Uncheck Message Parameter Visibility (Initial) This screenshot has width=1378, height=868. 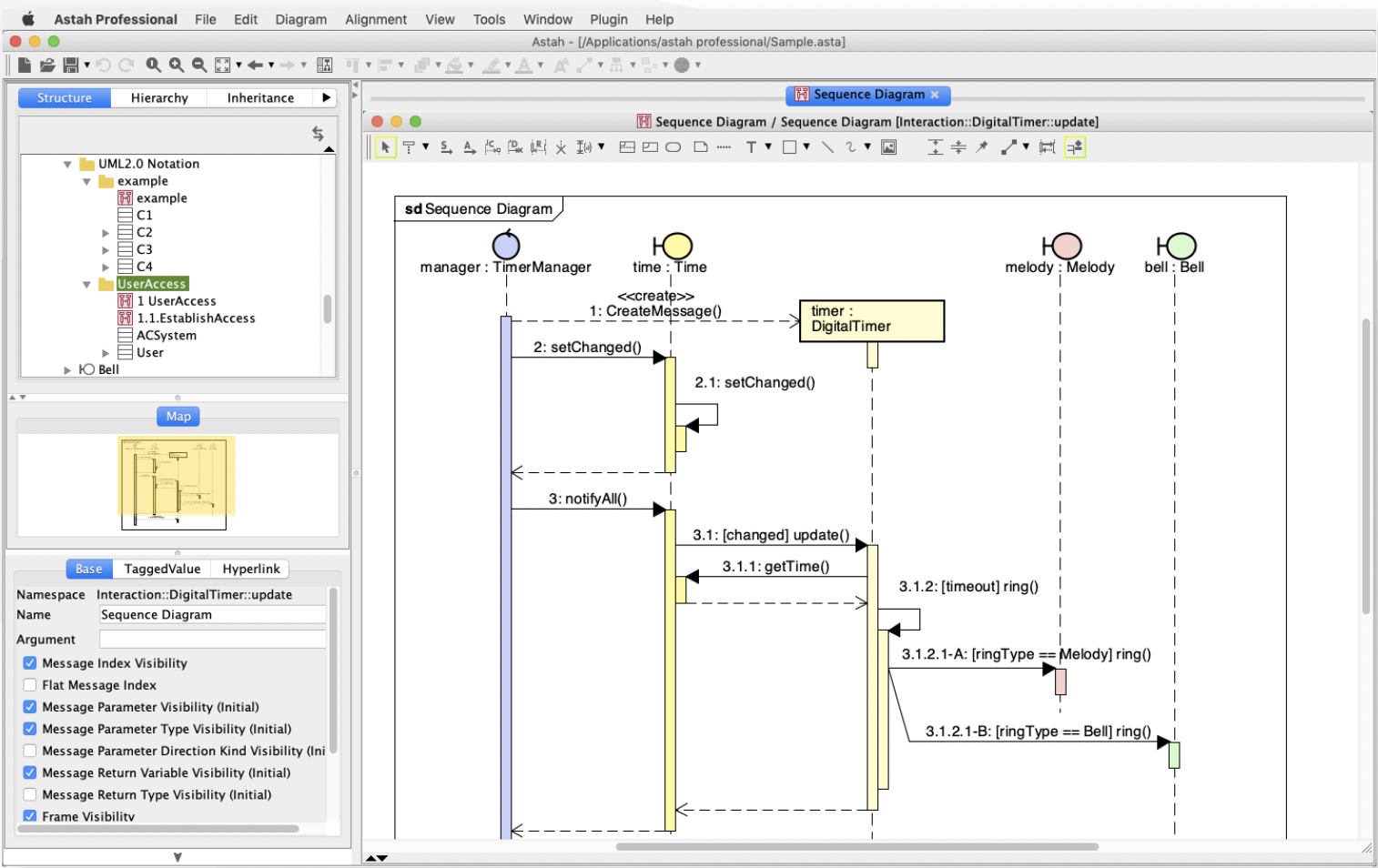pyautogui.click(x=30, y=707)
